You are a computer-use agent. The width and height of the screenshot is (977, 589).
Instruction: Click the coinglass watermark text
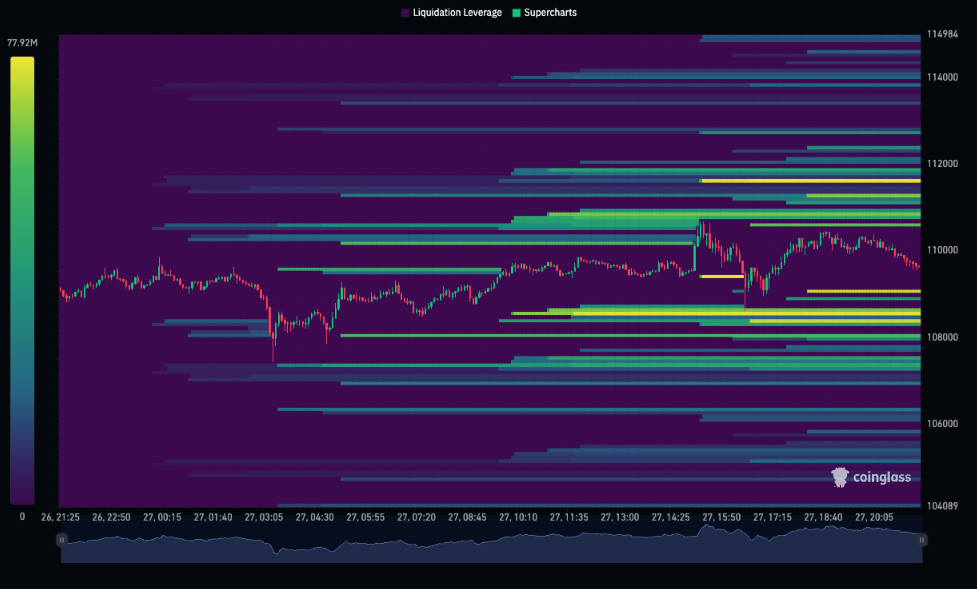[882, 477]
